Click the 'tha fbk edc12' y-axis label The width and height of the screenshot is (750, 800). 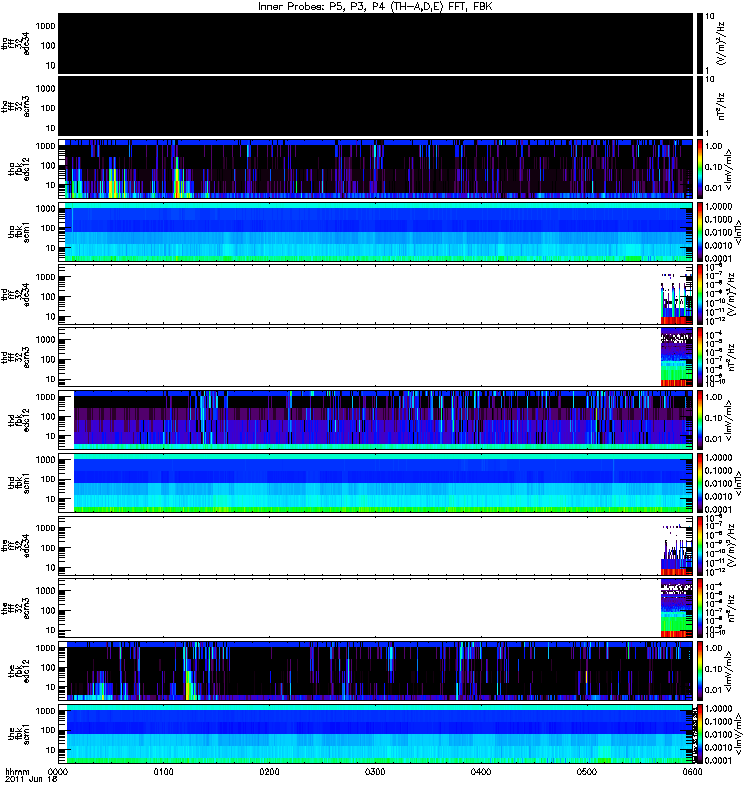coord(19,168)
